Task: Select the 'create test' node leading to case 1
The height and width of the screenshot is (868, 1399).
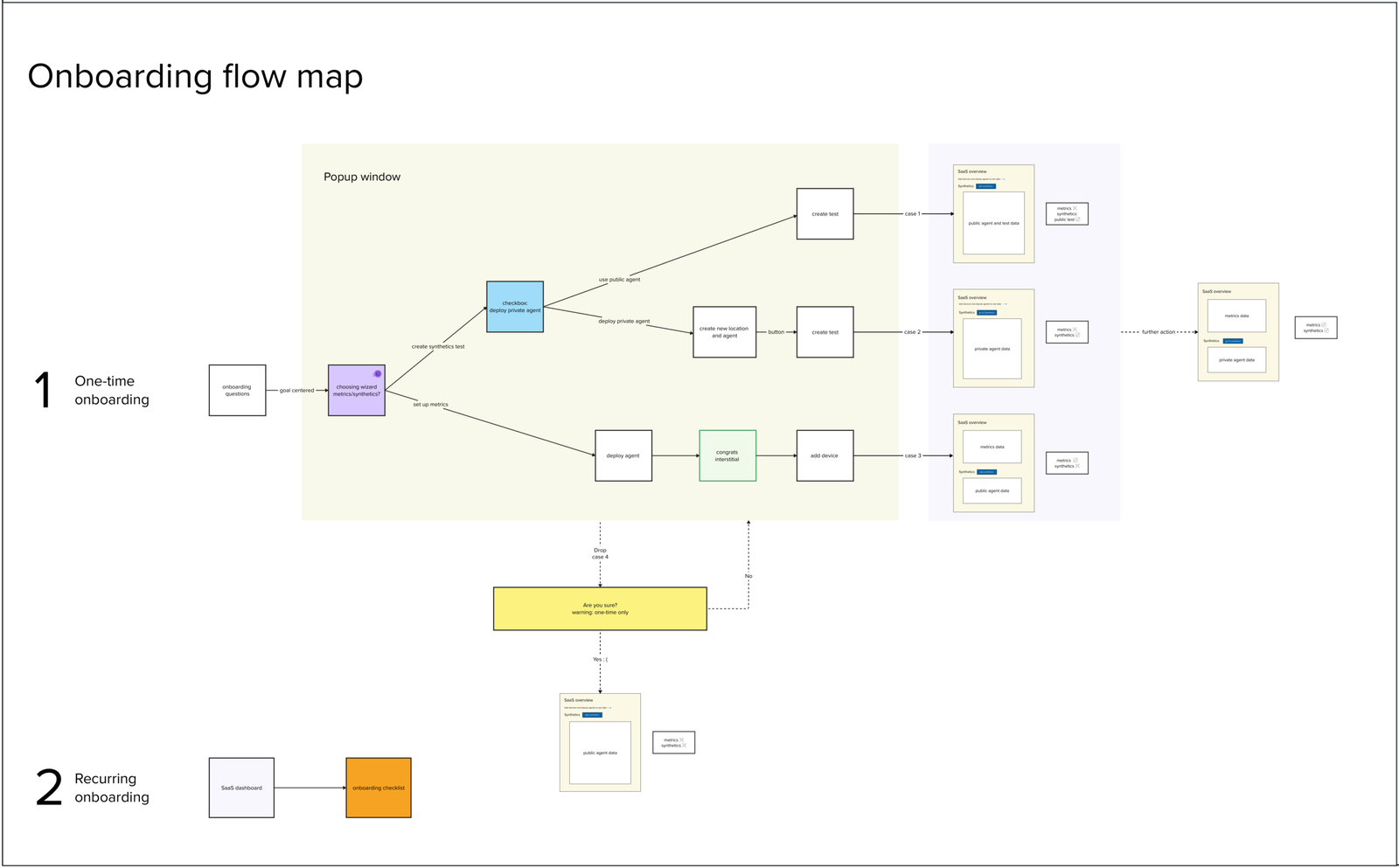Action: tap(825, 213)
